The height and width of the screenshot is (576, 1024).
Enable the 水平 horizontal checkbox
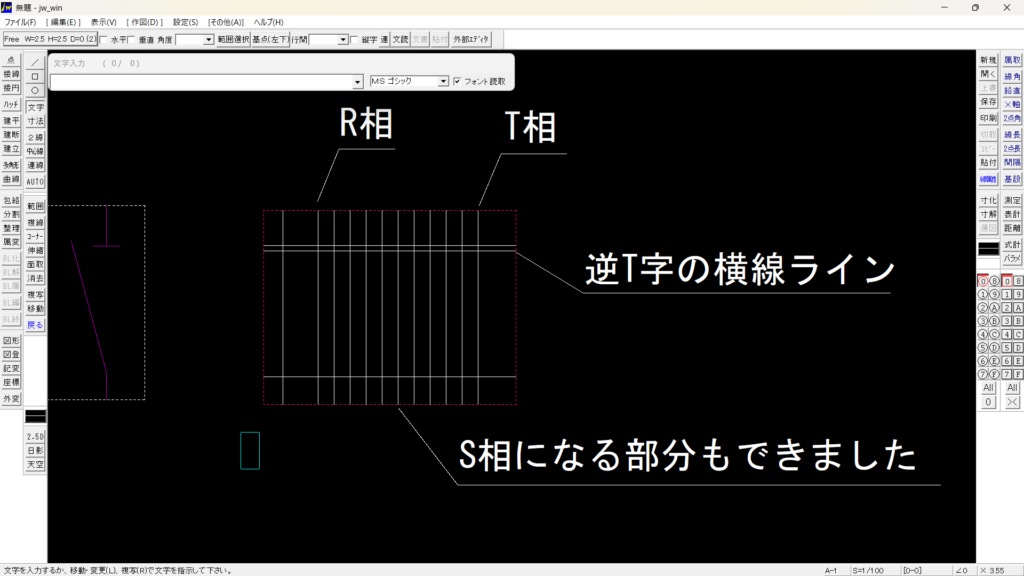105,40
